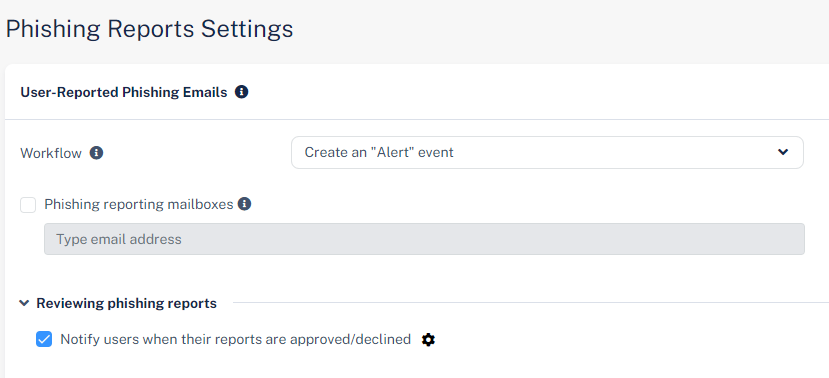Open the Workflow dropdown menu
This screenshot has height=378, width=829.
pos(547,152)
